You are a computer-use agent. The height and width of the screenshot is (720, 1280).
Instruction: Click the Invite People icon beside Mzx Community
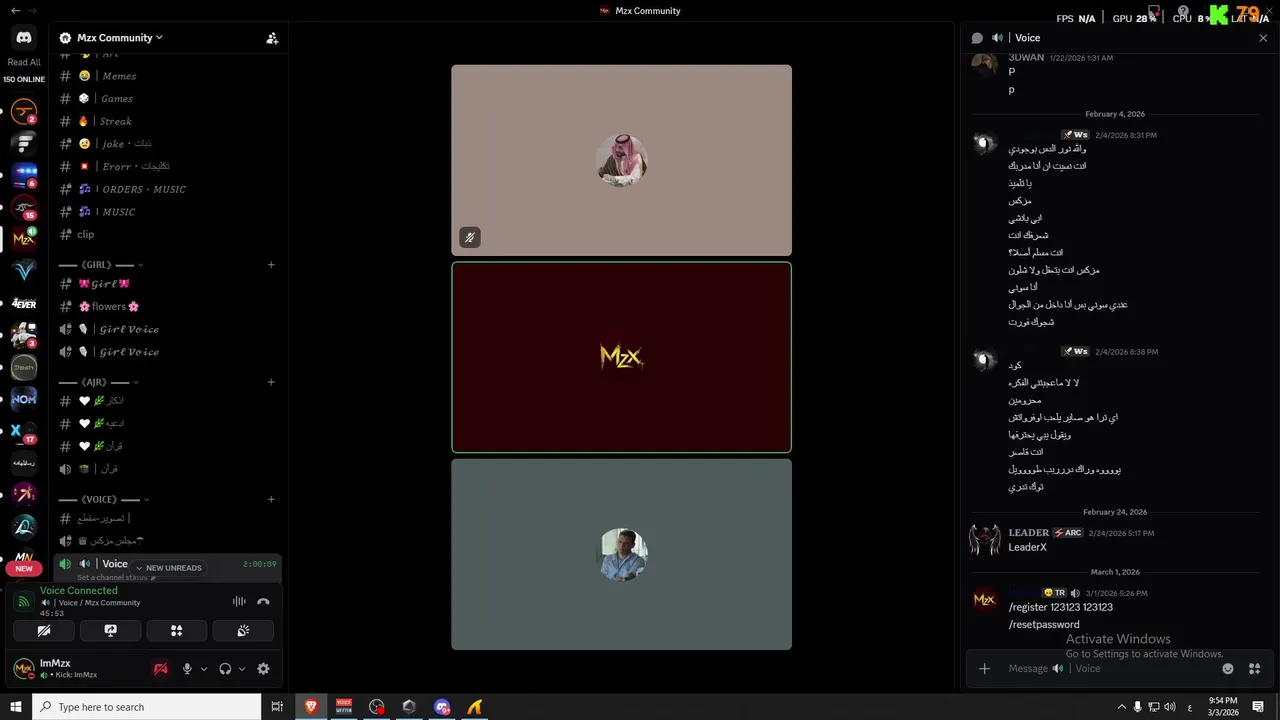tap(272, 38)
